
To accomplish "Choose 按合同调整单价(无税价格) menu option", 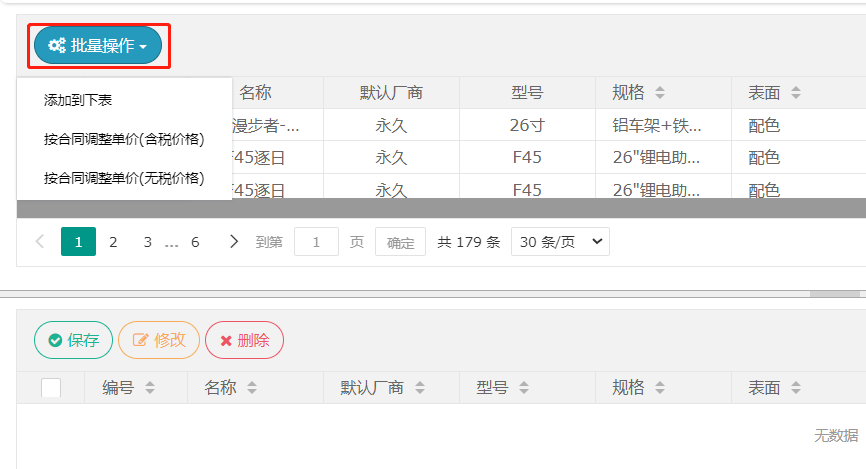I will pos(124,178).
